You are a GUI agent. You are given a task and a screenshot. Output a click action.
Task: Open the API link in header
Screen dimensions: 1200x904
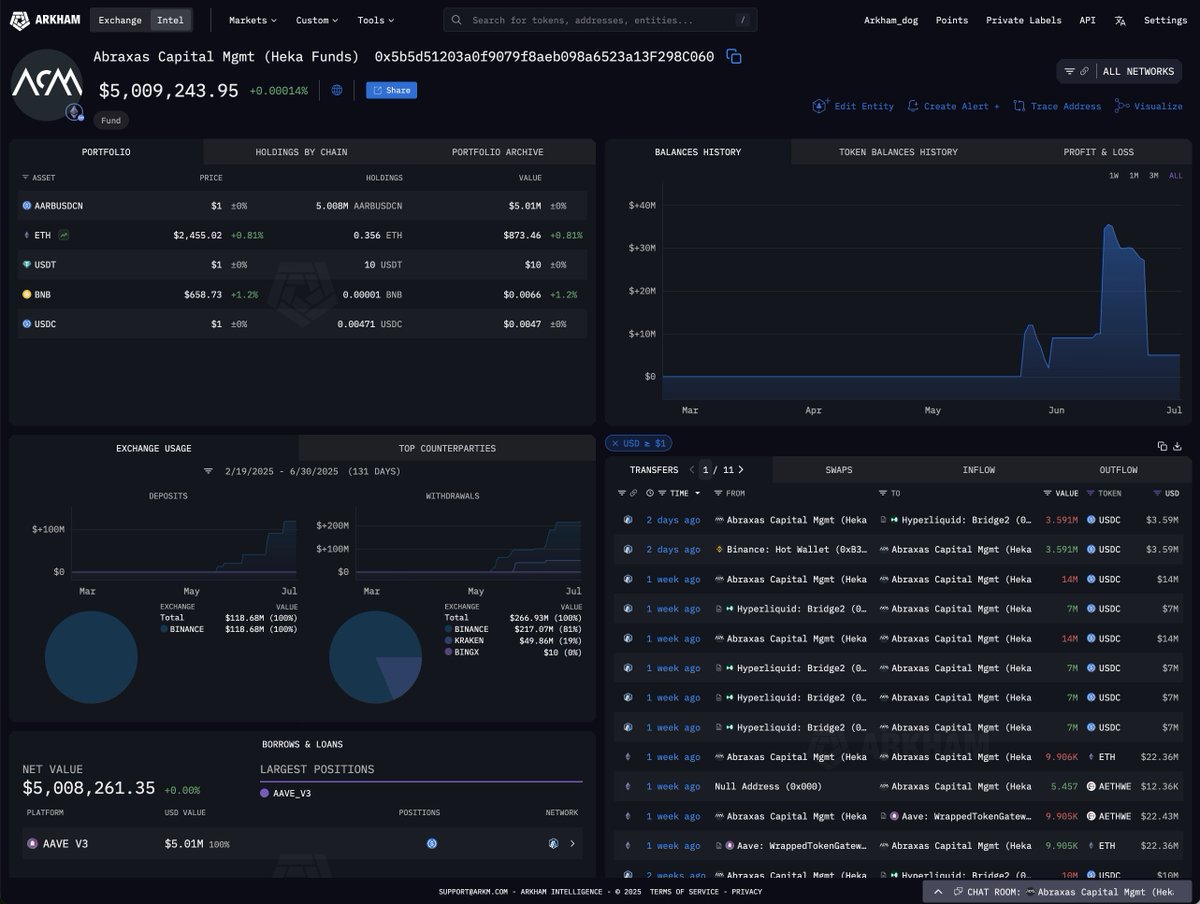pos(1087,20)
